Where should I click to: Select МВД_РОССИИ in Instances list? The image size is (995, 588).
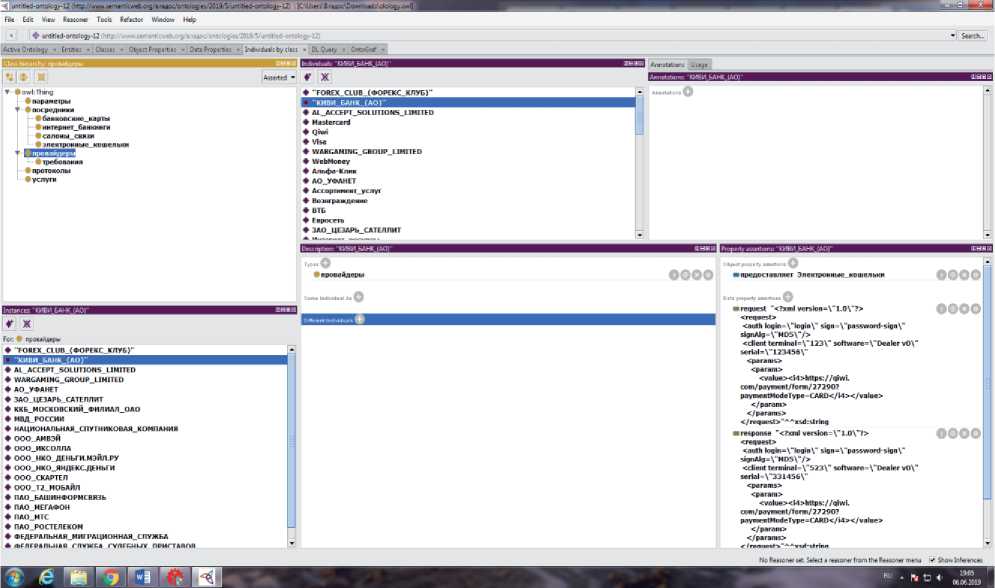tap(39, 419)
